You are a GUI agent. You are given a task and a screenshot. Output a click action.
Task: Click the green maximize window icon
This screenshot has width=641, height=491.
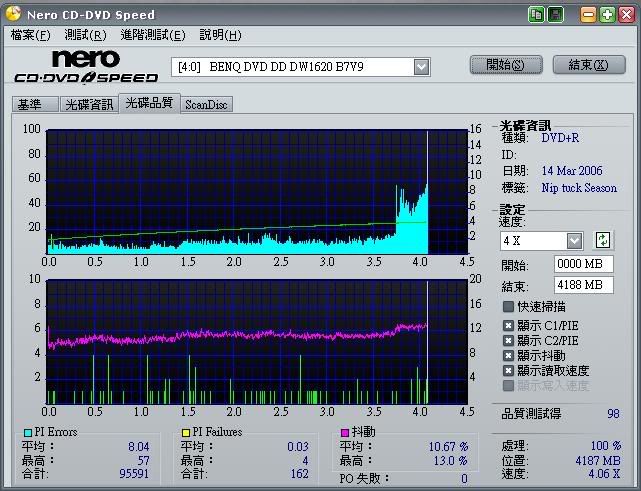pyautogui.click(x=607, y=14)
